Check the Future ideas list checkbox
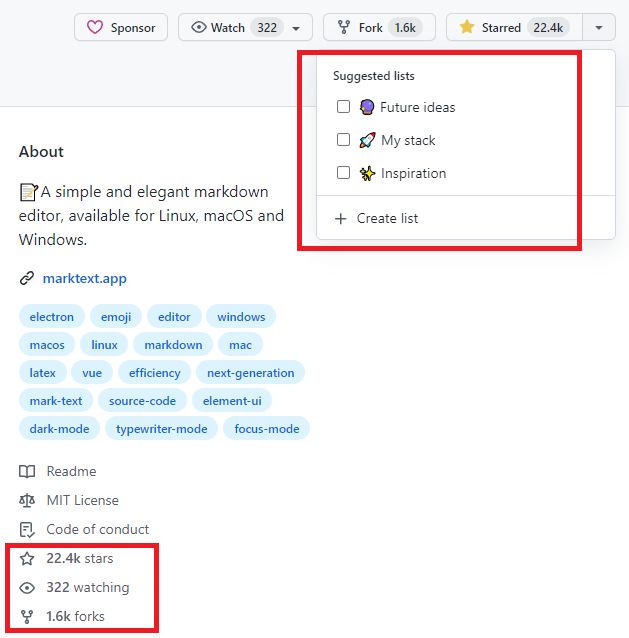The image size is (629, 638). pyautogui.click(x=343, y=107)
